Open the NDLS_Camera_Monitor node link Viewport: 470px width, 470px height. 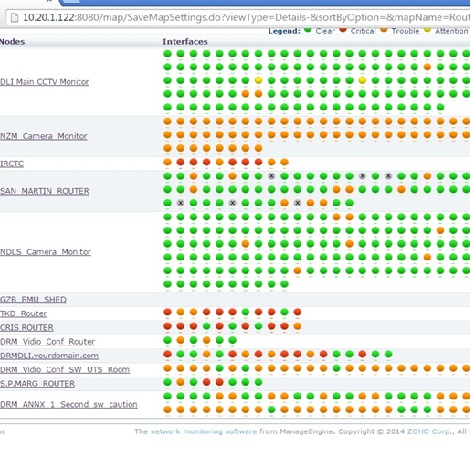click(45, 252)
